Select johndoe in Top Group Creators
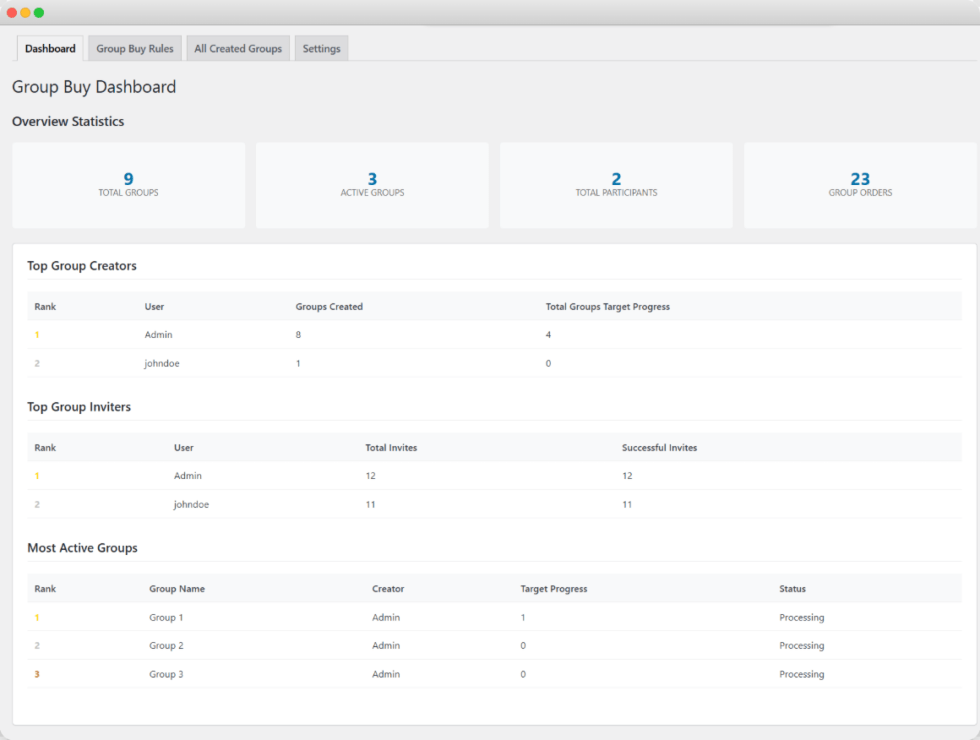The height and width of the screenshot is (740, 980). click(162, 364)
